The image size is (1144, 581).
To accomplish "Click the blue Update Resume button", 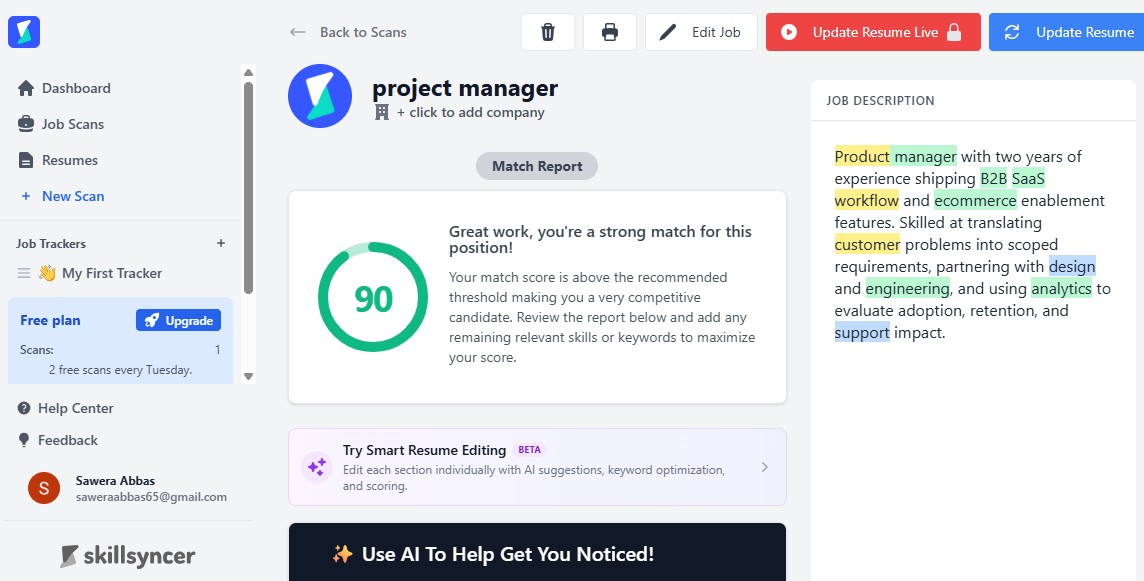I will [x=1067, y=32].
